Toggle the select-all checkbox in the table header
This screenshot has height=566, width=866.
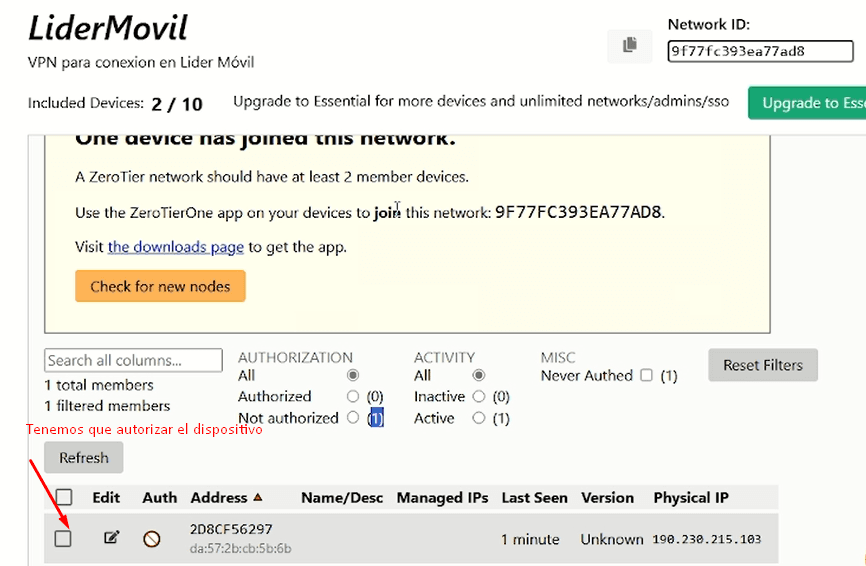[x=64, y=497]
